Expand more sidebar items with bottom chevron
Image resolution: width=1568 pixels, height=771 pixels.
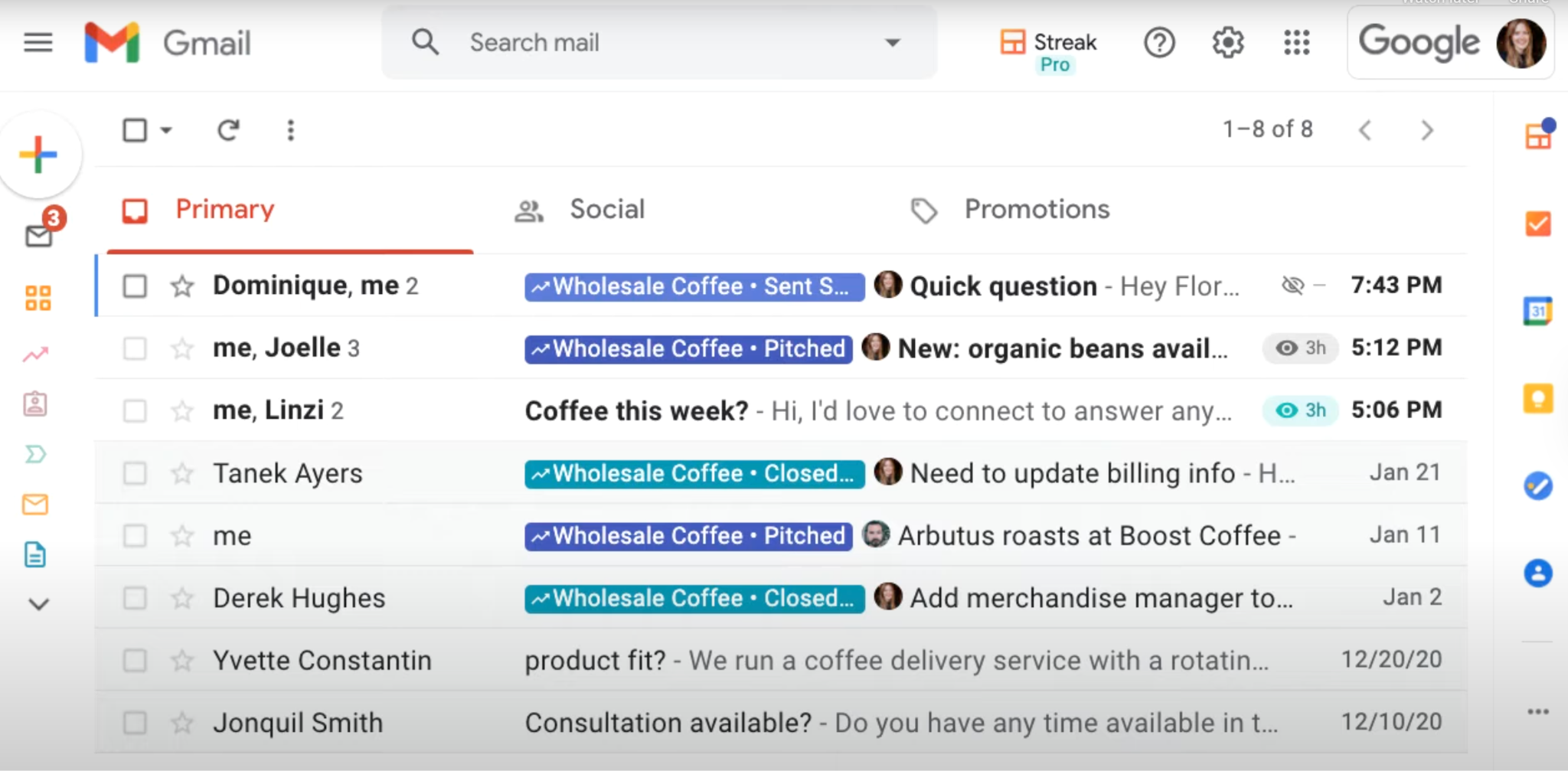tap(38, 605)
